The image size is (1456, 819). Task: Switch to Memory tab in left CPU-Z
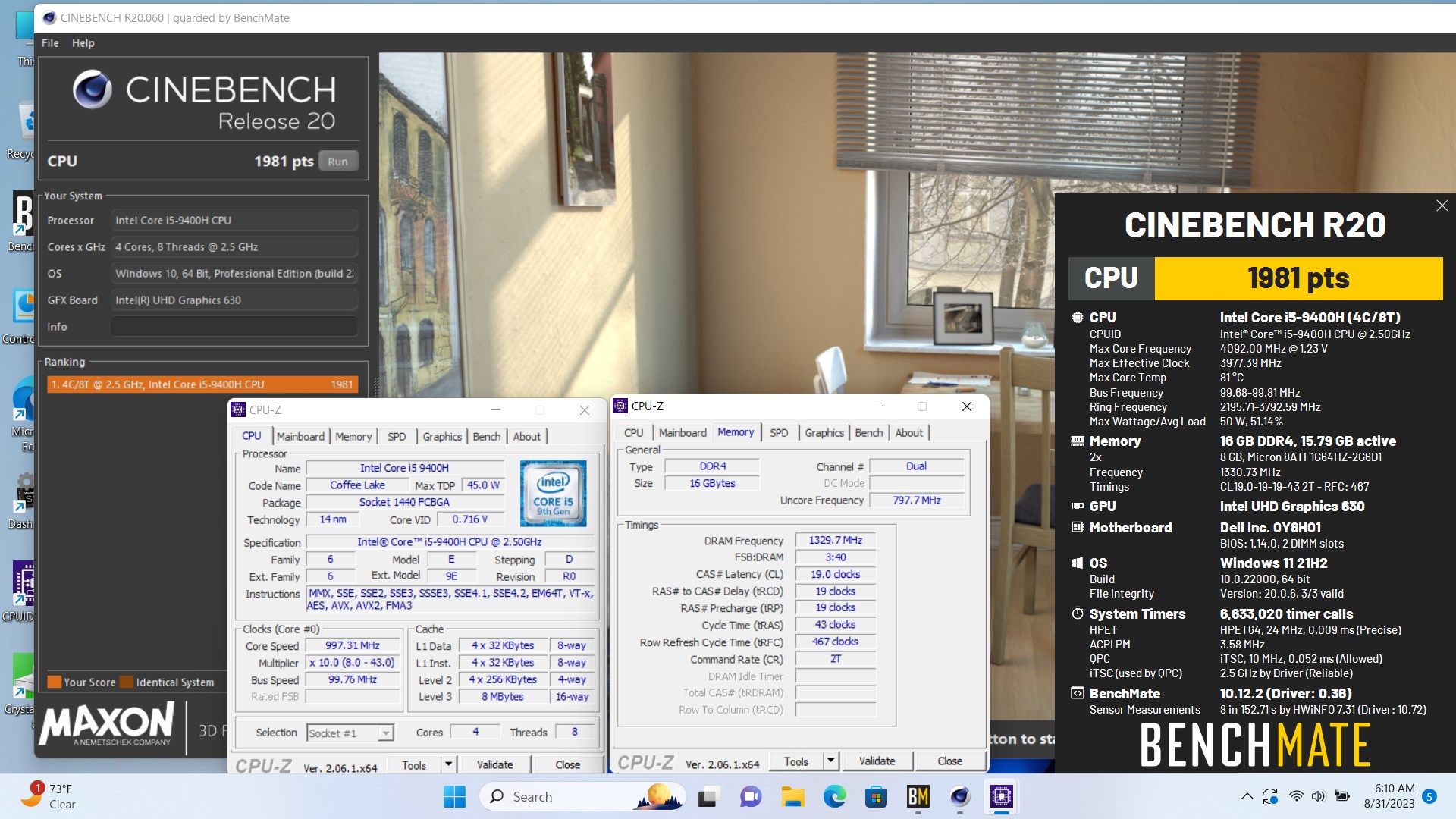353,437
